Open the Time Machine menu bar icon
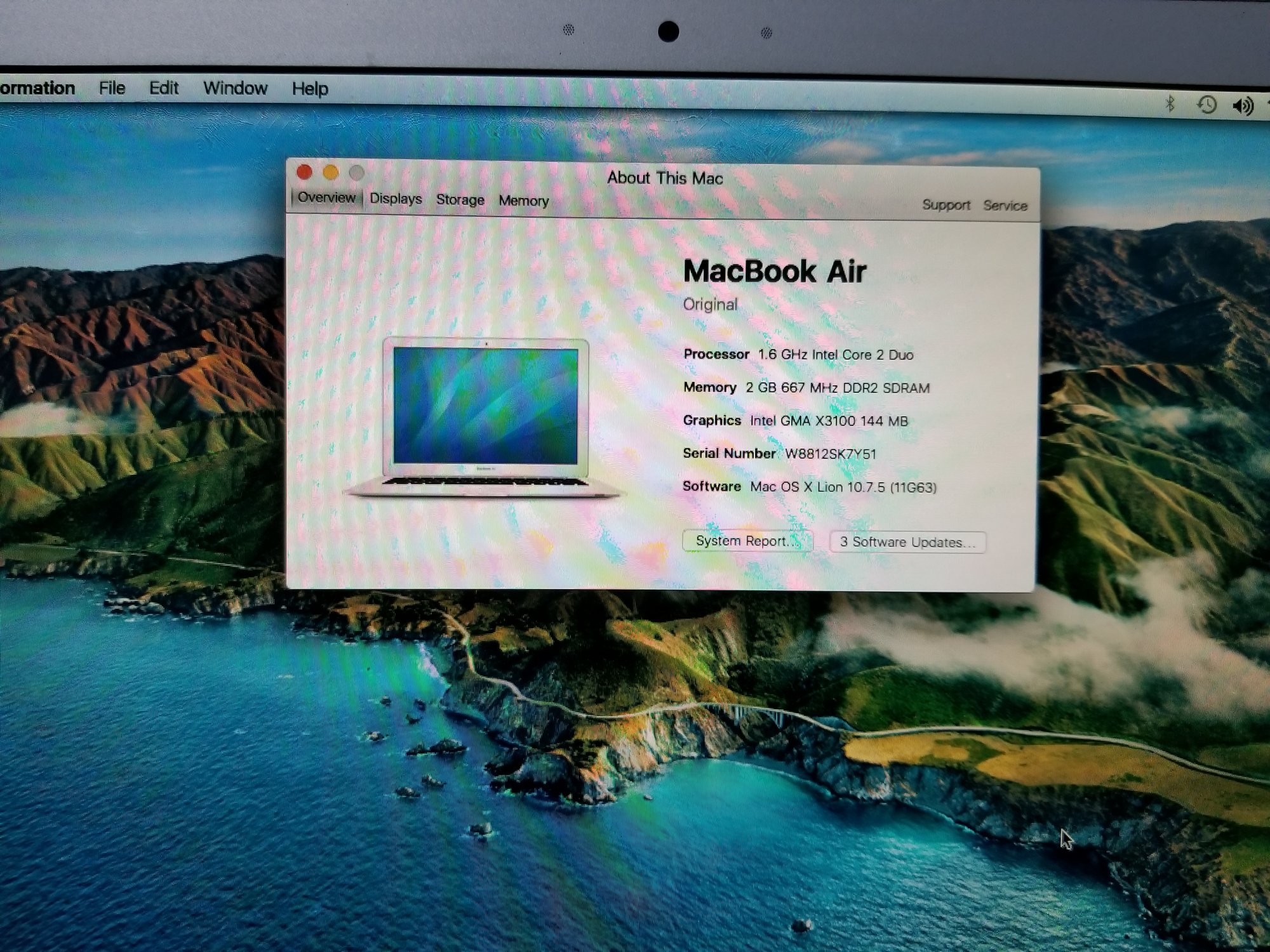The height and width of the screenshot is (952, 1270). (x=1206, y=105)
